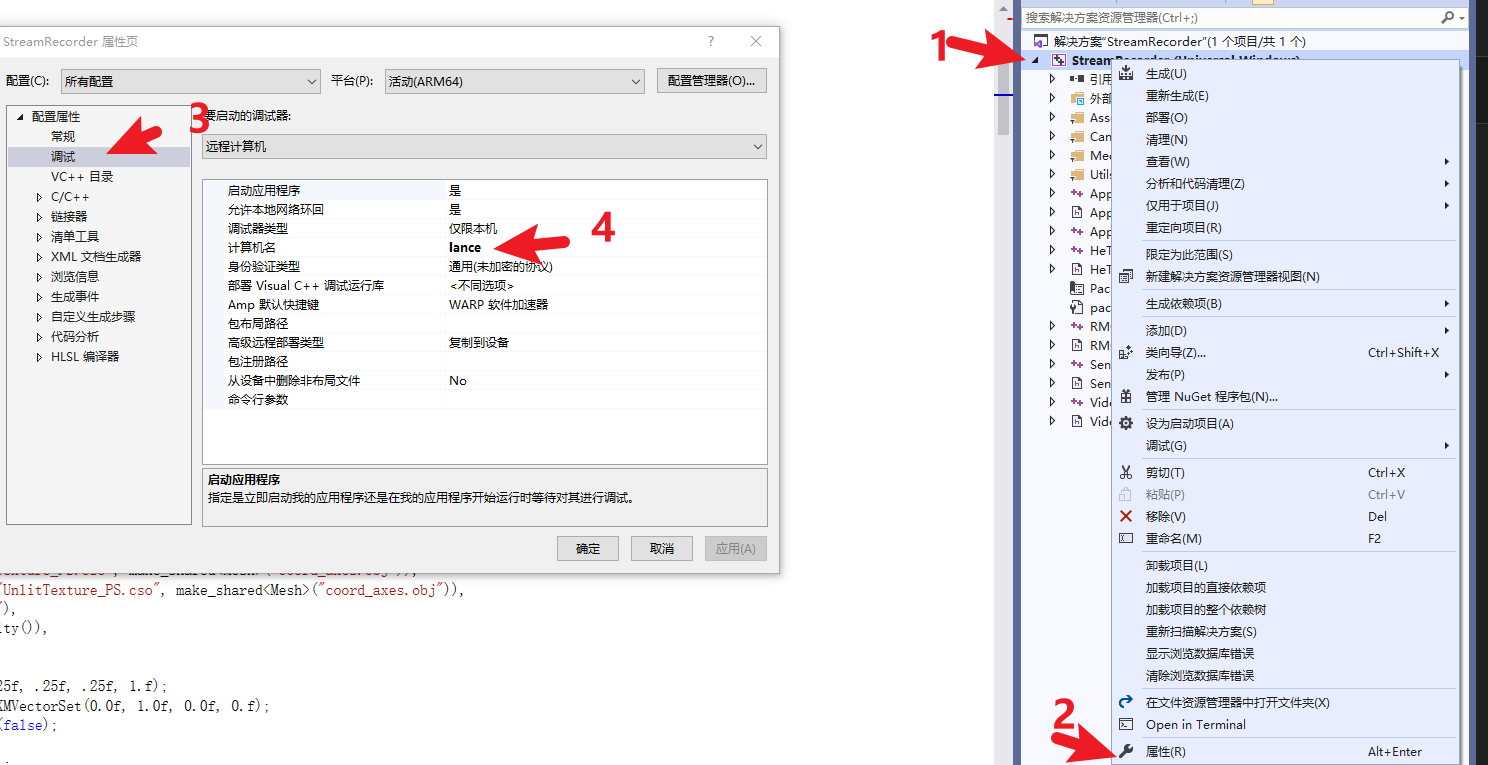This screenshot has height=765, width=1488.
Task: Click the icon for 新建解决方案资源管理器视图(N)
Action: (1126, 276)
